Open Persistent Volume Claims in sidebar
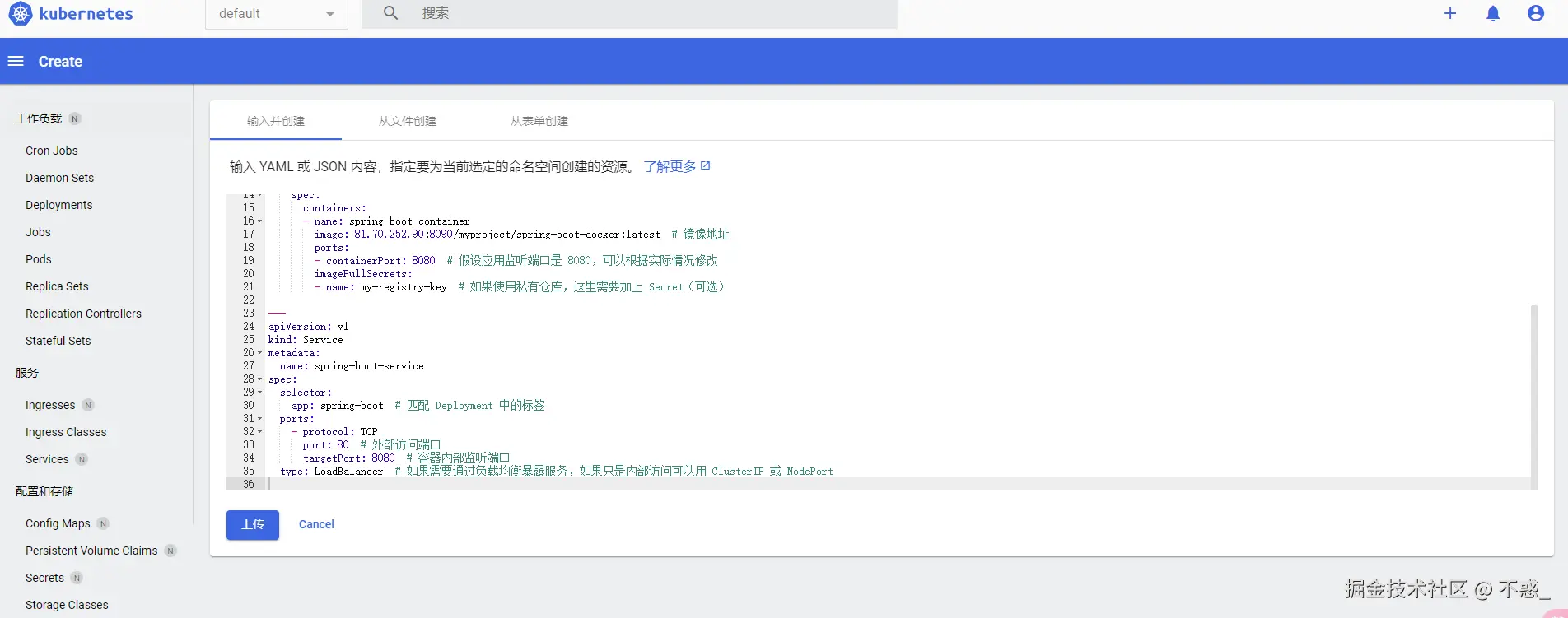Viewport: 1568px width, 618px height. click(x=91, y=551)
